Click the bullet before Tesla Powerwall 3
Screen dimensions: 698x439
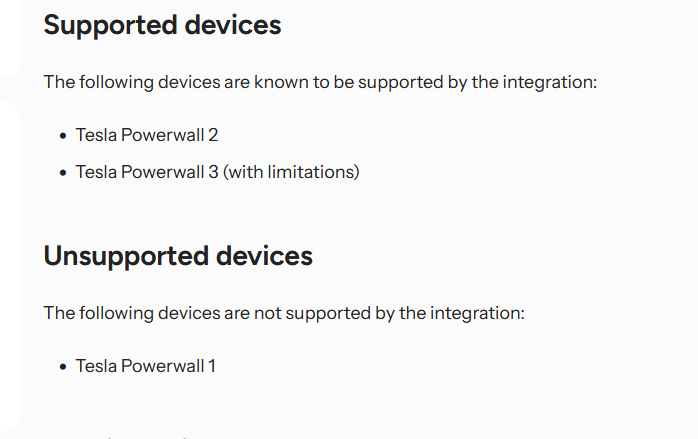(63, 173)
